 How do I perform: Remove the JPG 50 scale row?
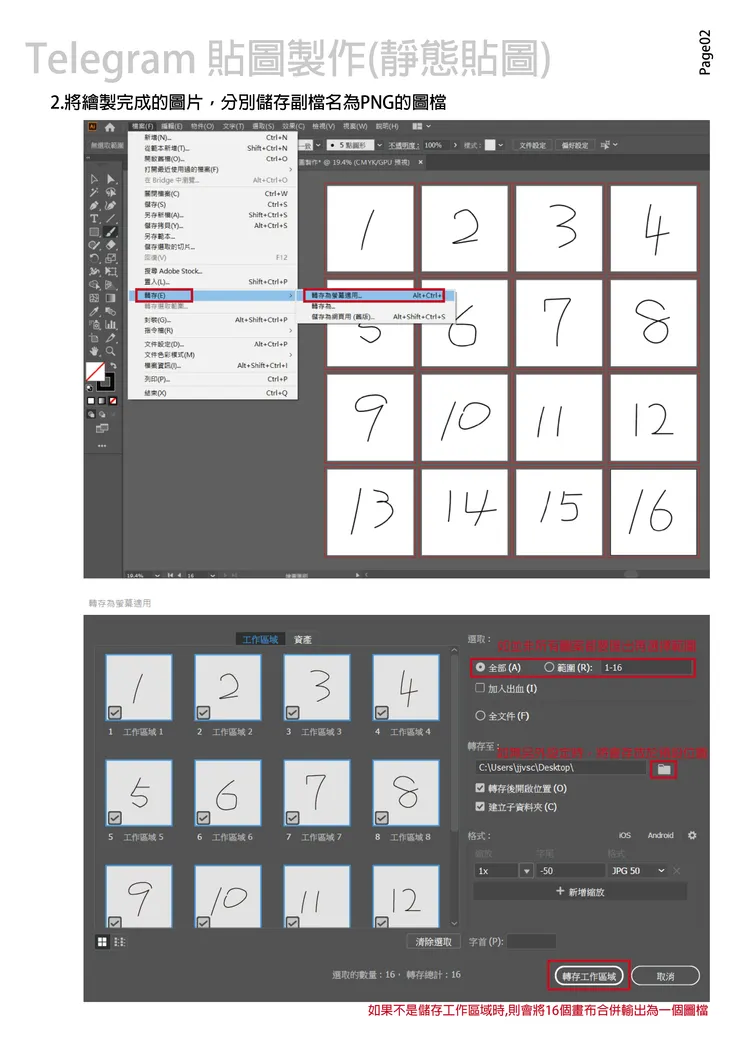[x=676, y=871]
